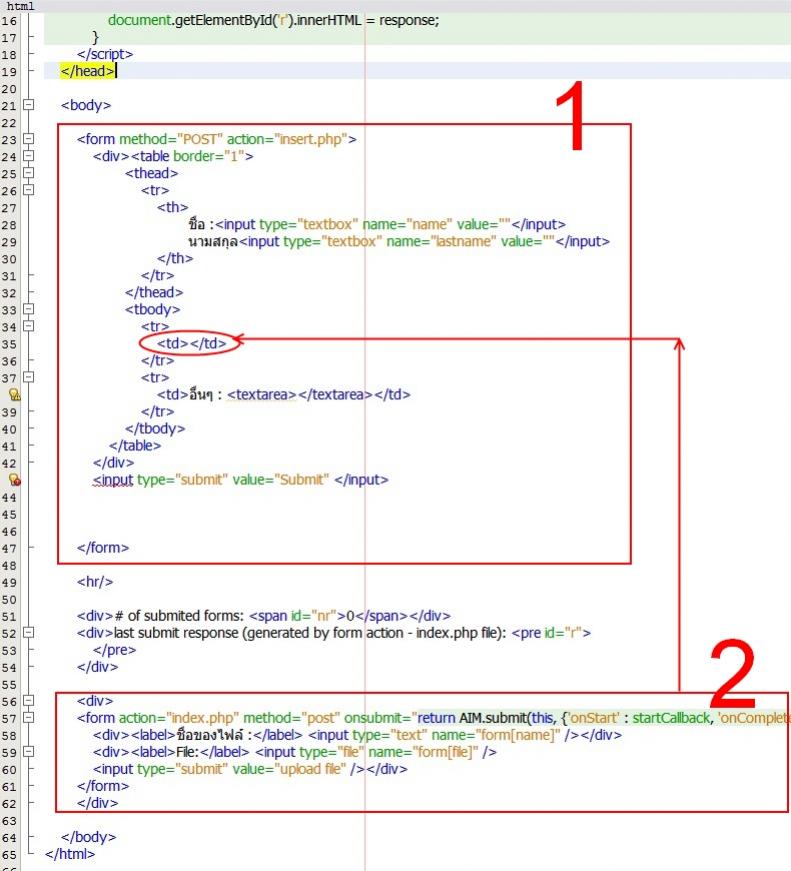This screenshot has width=791, height=871.
Task: Click the name="form[file]" attribute on line 59
Action: point(423,752)
